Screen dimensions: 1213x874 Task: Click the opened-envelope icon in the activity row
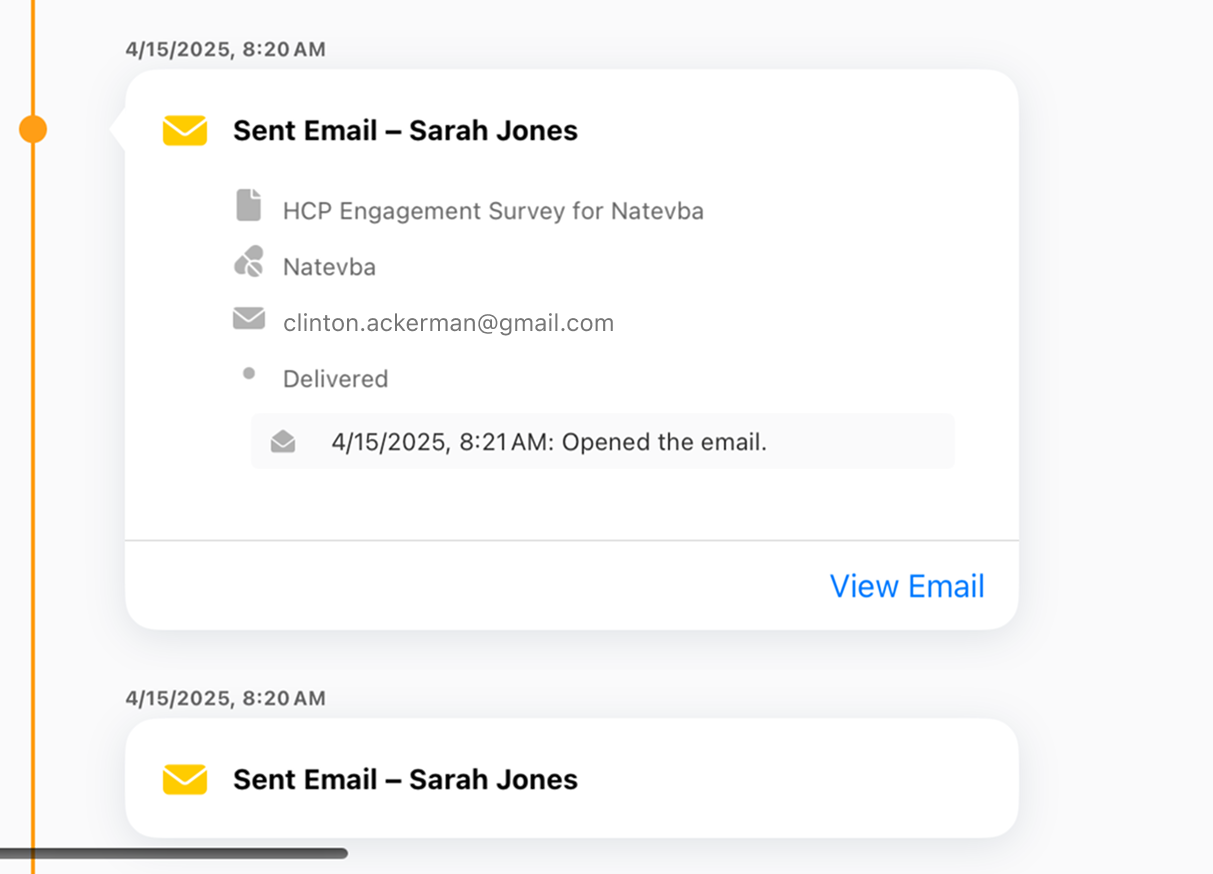click(x=283, y=442)
